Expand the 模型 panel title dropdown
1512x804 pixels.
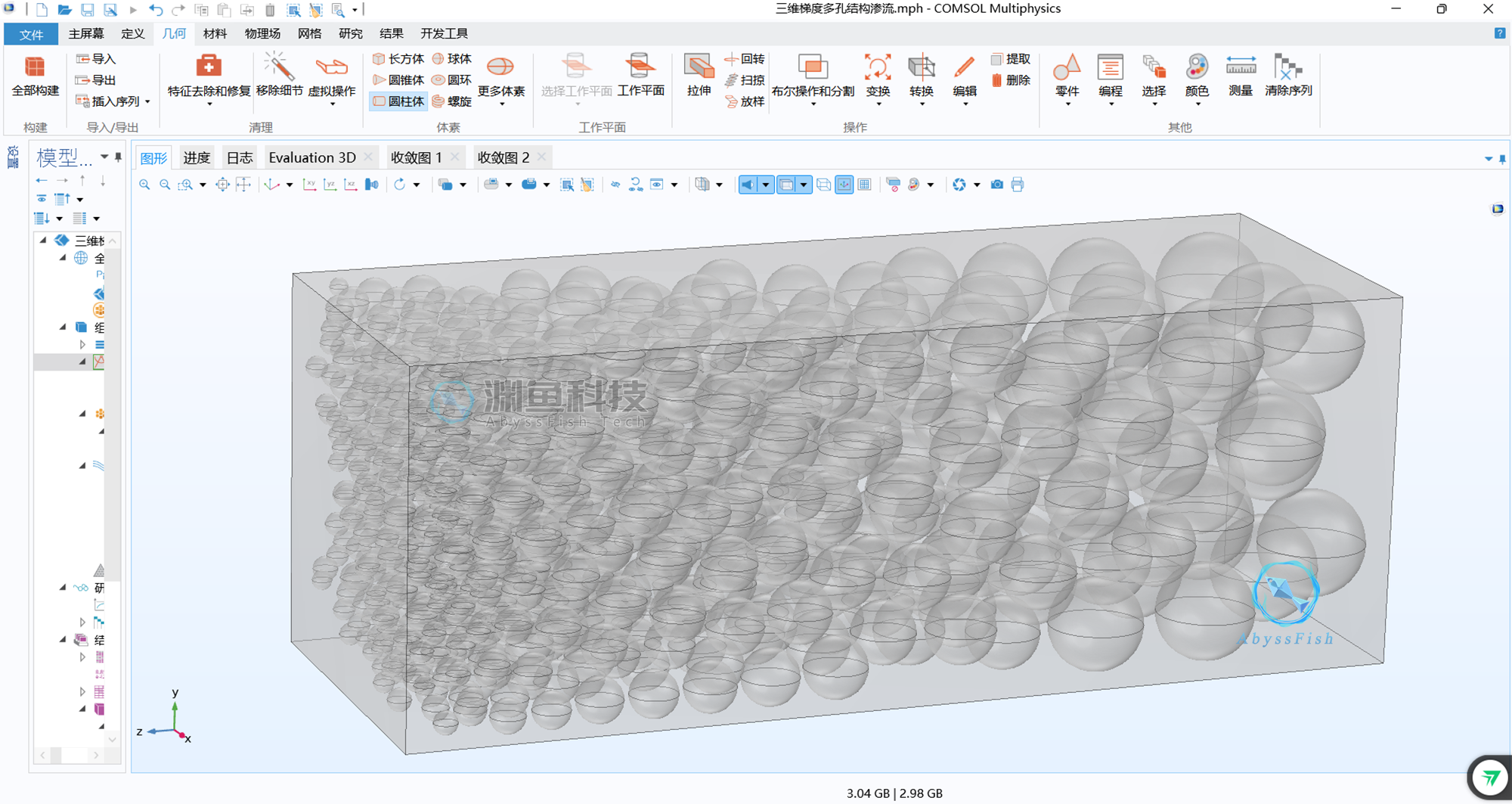point(104,157)
